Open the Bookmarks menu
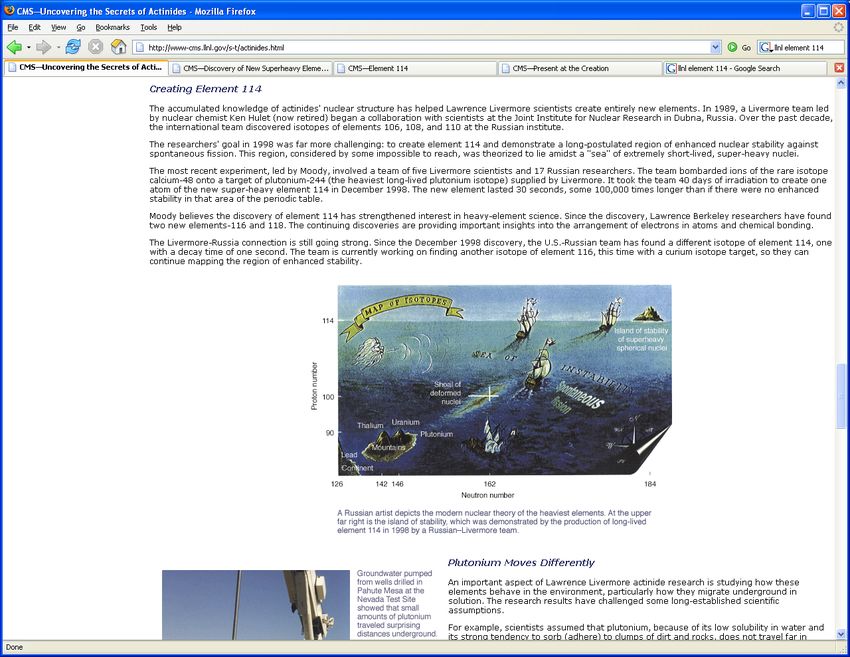 113,28
